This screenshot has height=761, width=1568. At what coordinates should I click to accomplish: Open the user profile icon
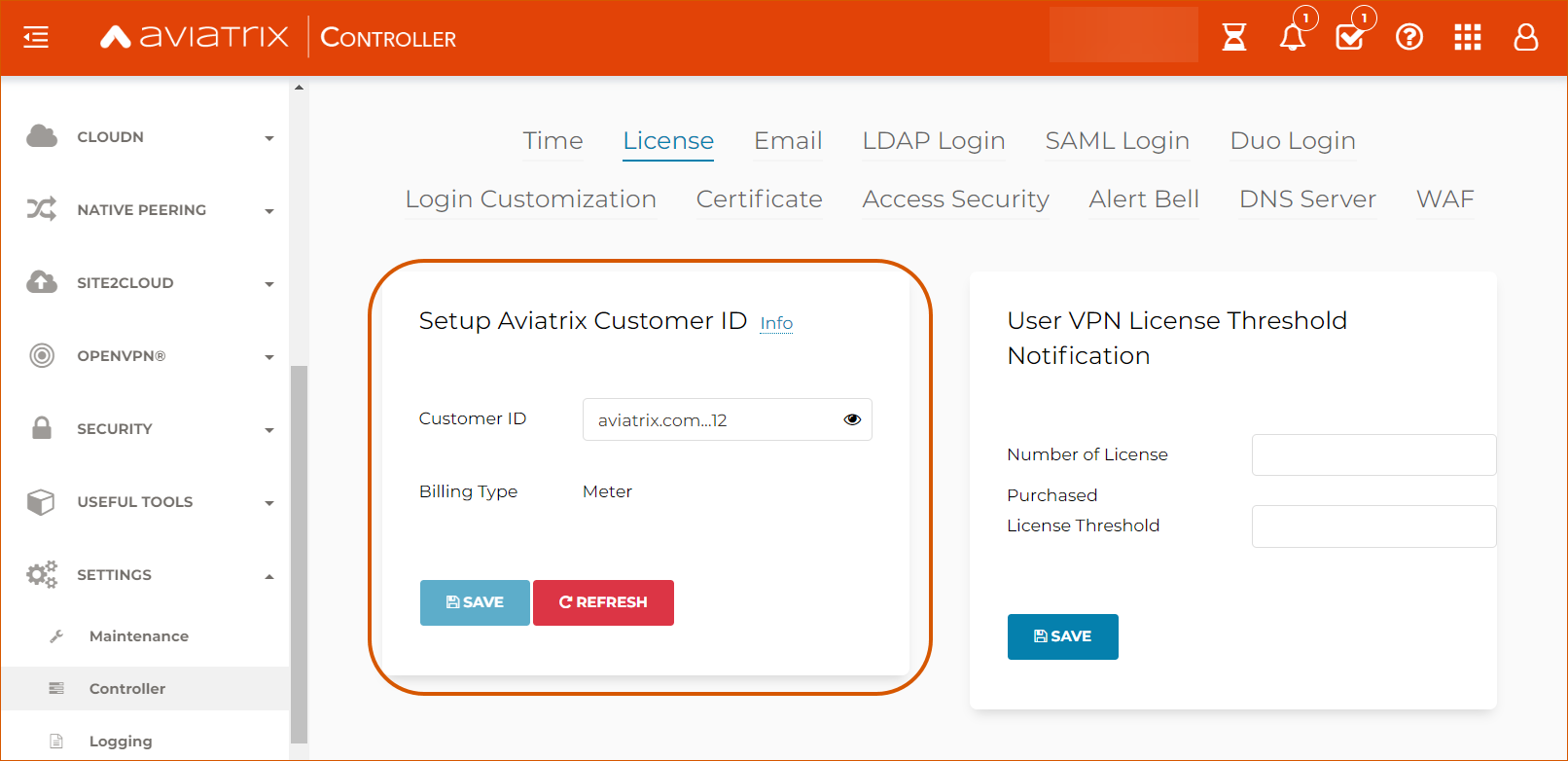click(1526, 37)
